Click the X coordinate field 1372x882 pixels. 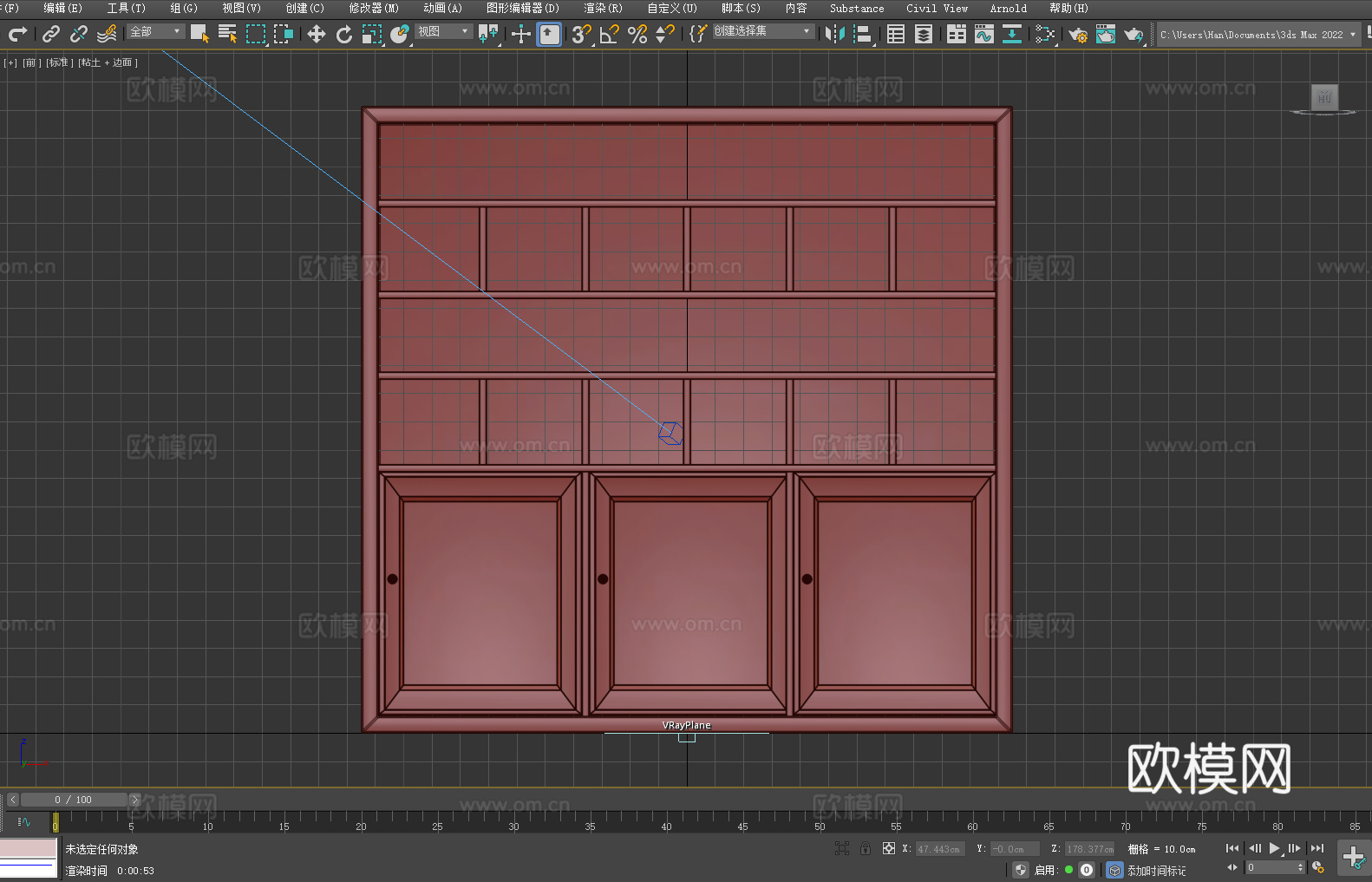939,849
